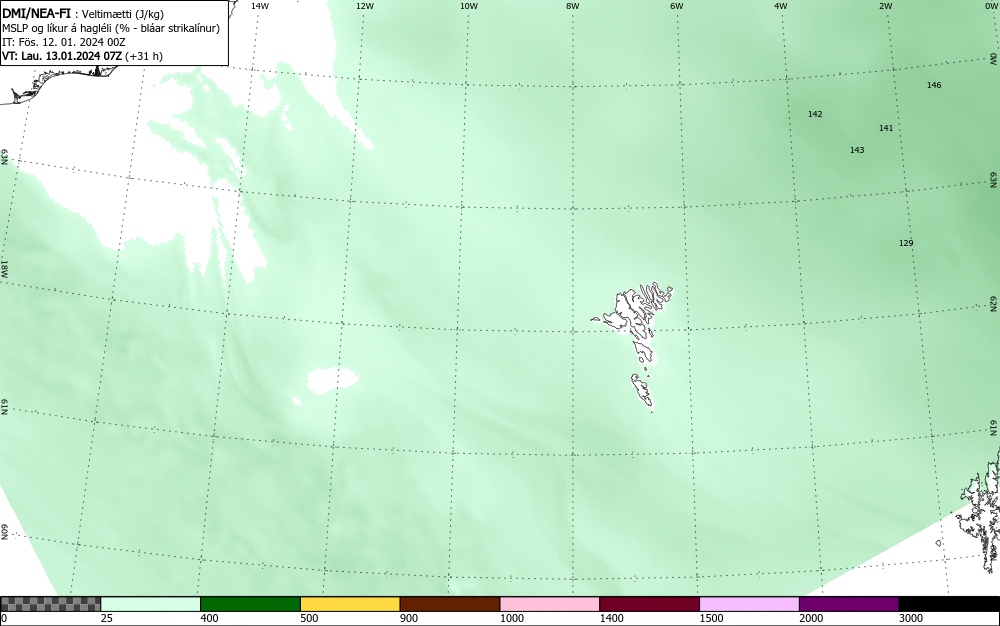Select the brown 900–1000 legend swatch
The height and width of the screenshot is (626, 1000).
click(450, 604)
